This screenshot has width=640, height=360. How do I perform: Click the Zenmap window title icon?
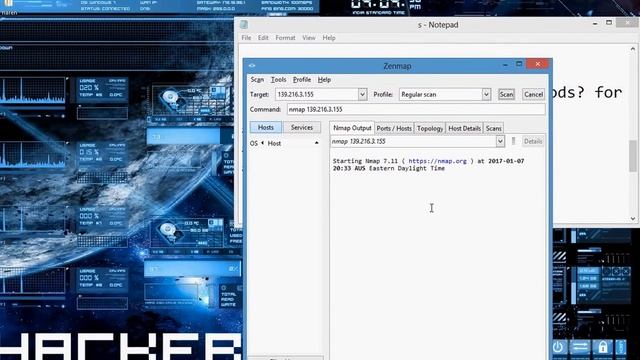(252, 65)
